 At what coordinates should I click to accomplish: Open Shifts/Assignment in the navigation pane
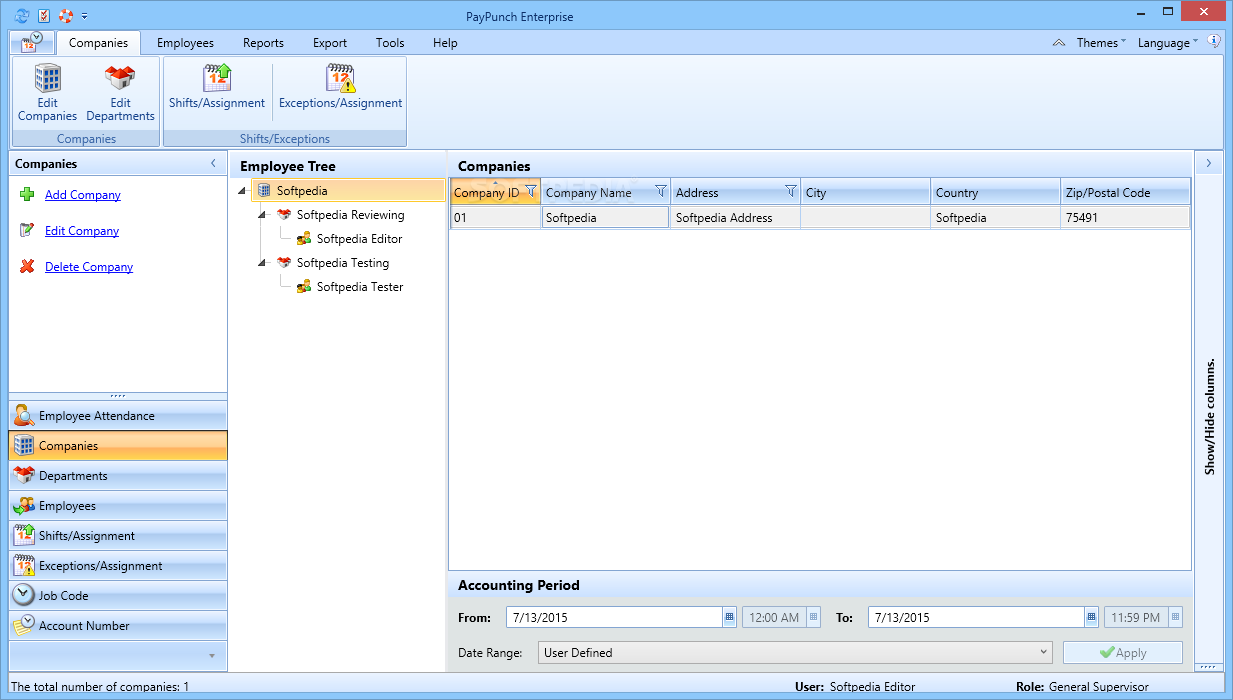pyautogui.click(x=118, y=536)
